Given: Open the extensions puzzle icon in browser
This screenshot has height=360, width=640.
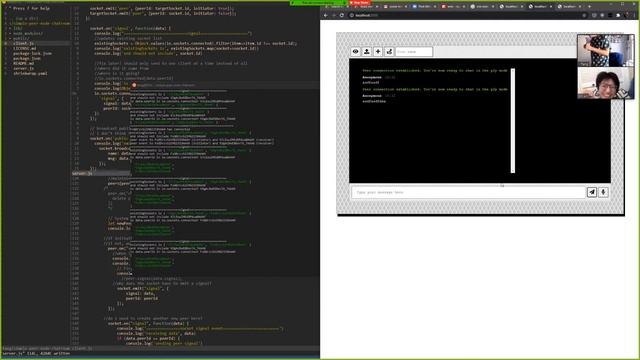Looking at the screenshot, I should pyautogui.click(x=618, y=15).
